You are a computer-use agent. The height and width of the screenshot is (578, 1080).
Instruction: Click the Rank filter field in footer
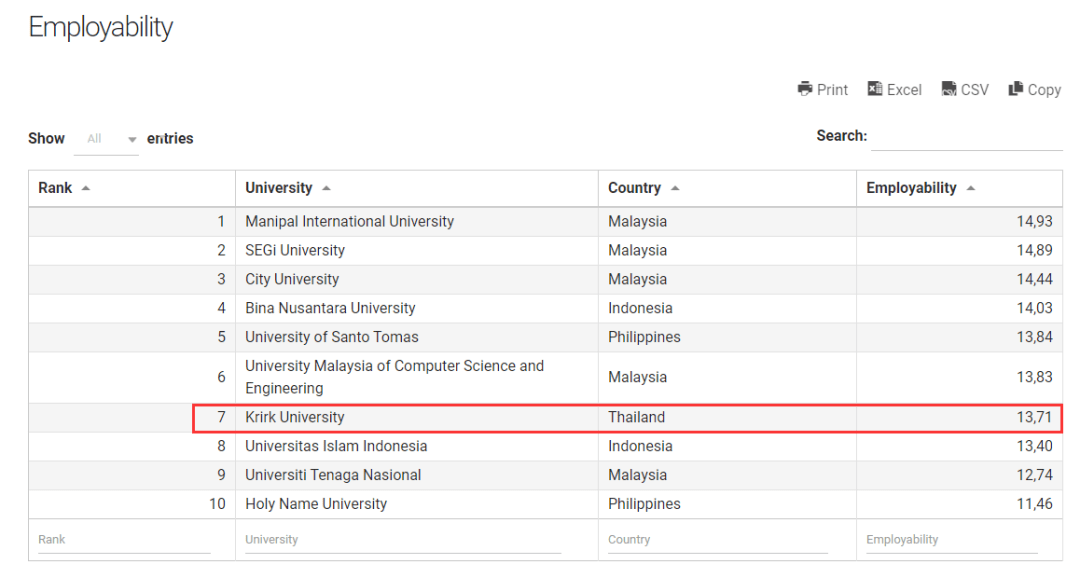[x=124, y=540]
